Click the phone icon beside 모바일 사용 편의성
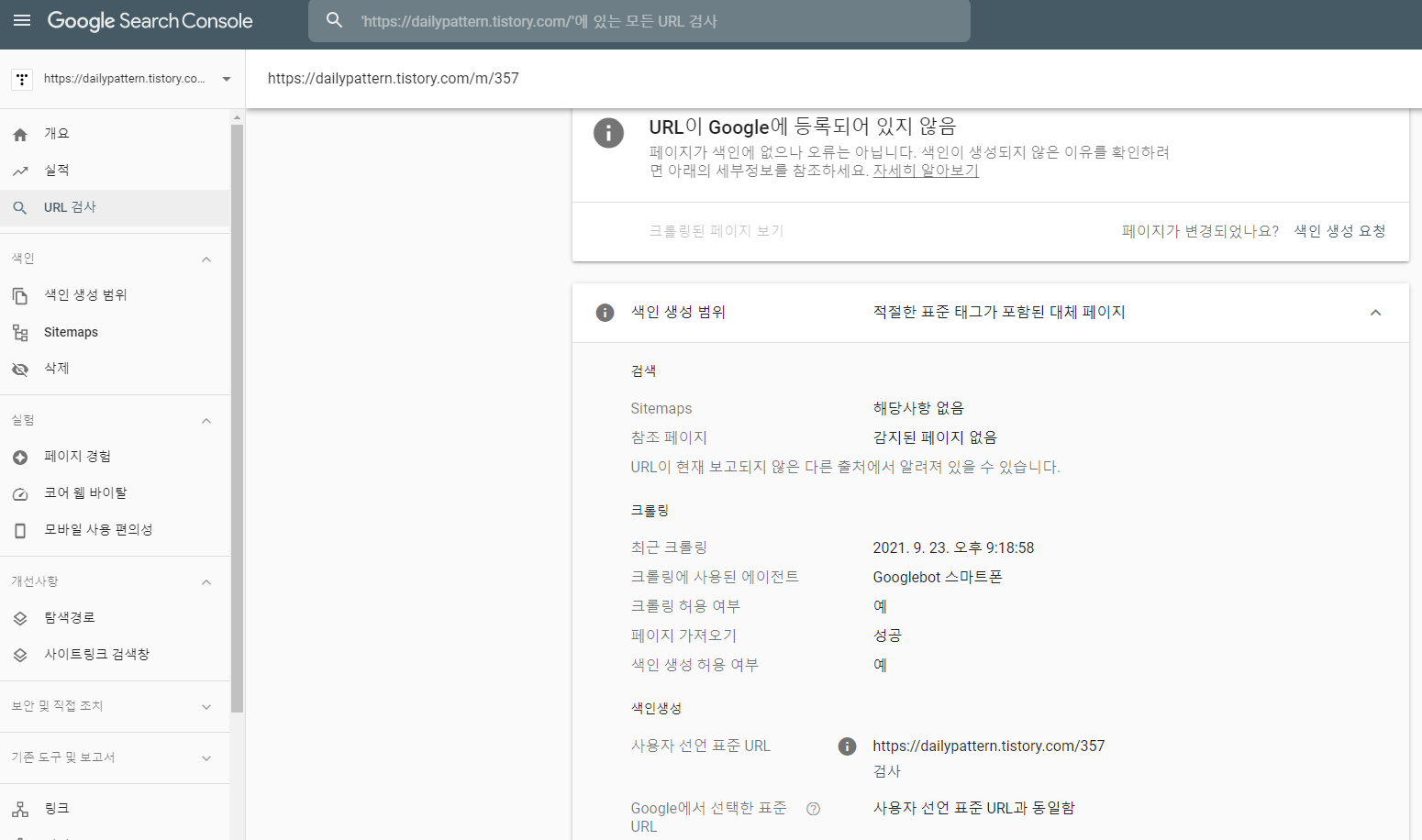Viewport: 1422px width, 840px height. (20, 531)
